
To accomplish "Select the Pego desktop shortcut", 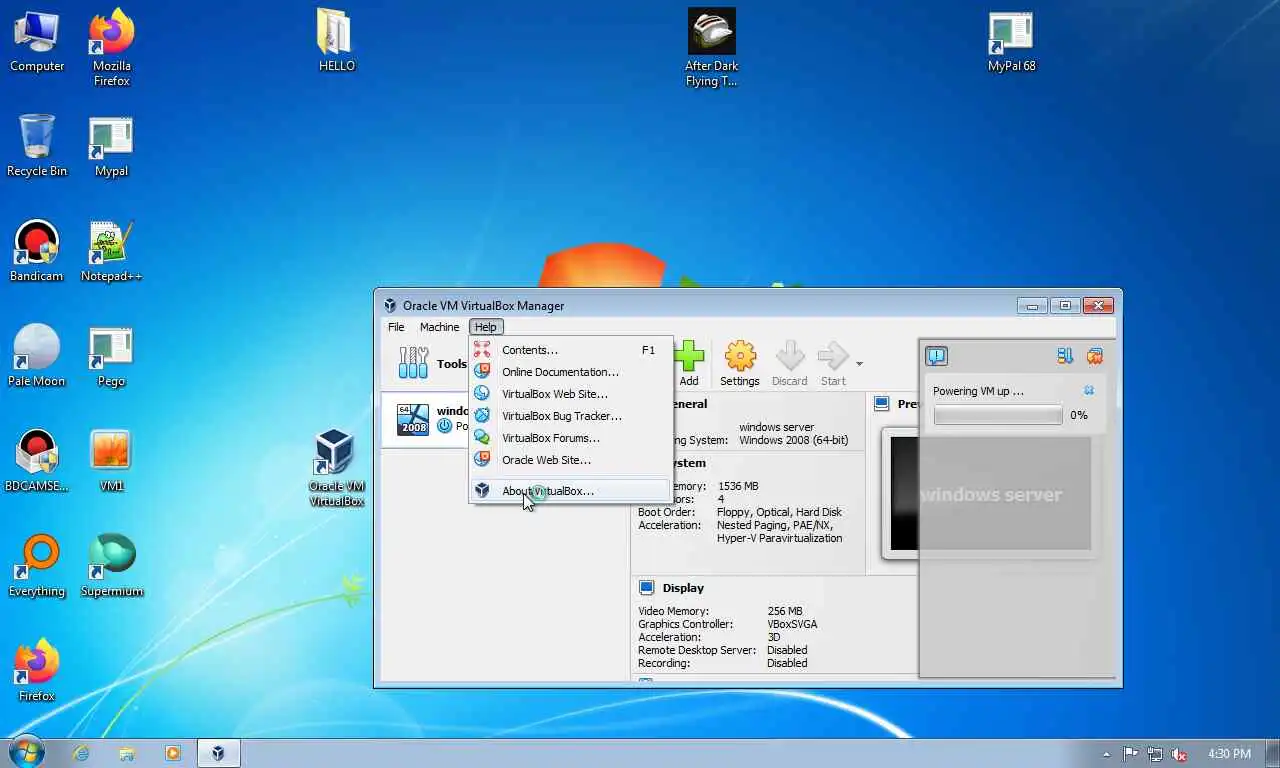I will coord(111,356).
